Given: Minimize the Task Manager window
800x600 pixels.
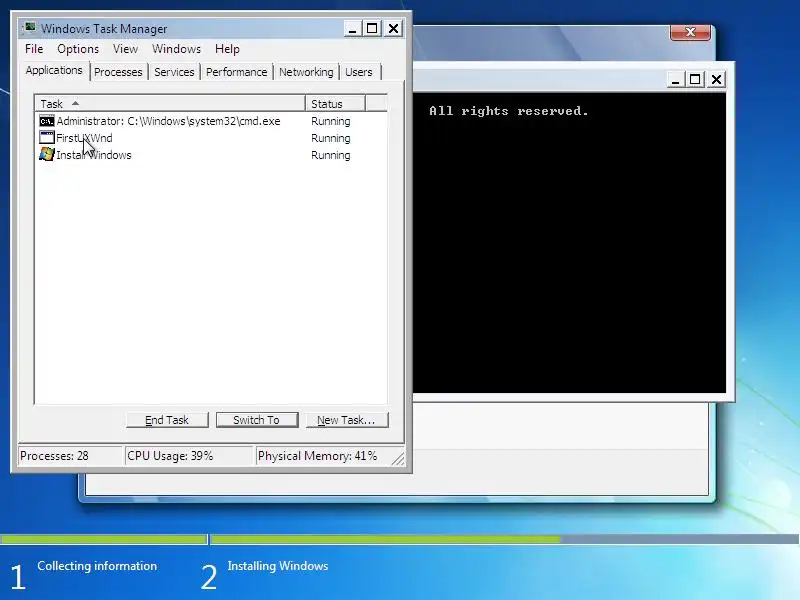Looking at the screenshot, I should (x=352, y=28).
